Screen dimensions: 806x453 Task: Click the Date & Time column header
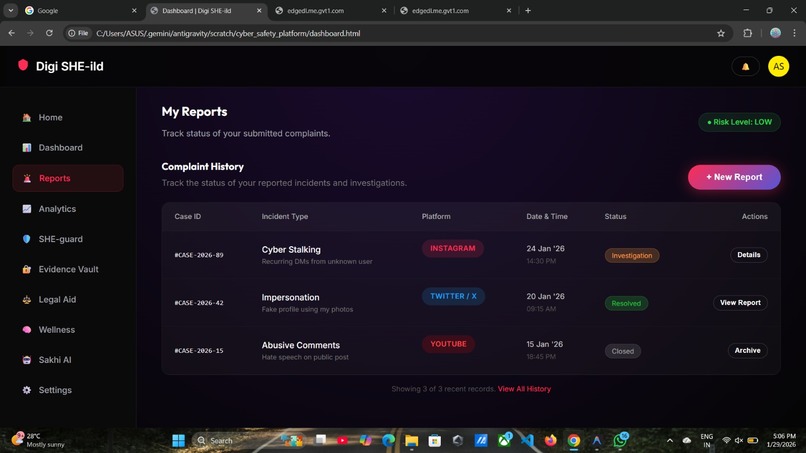click(x=547, y=216)
